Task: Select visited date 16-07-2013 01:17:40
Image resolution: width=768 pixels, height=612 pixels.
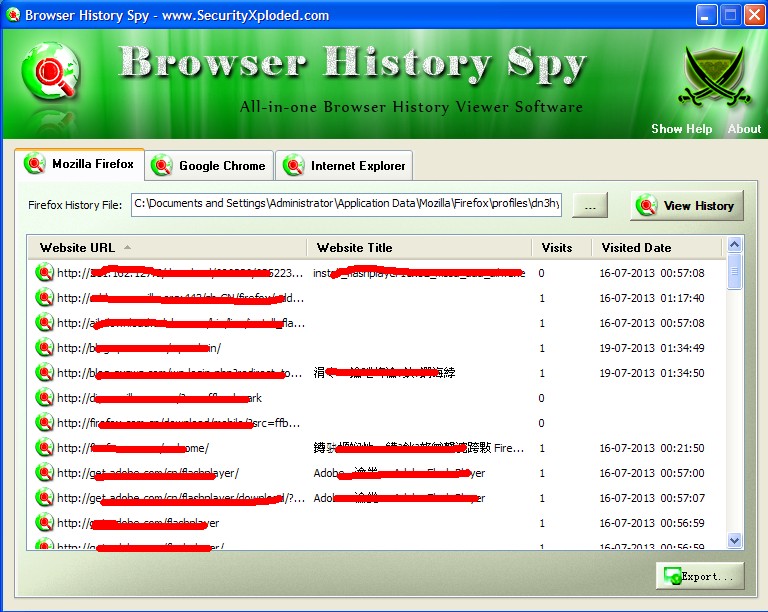Action: click(x=652, y=298)
